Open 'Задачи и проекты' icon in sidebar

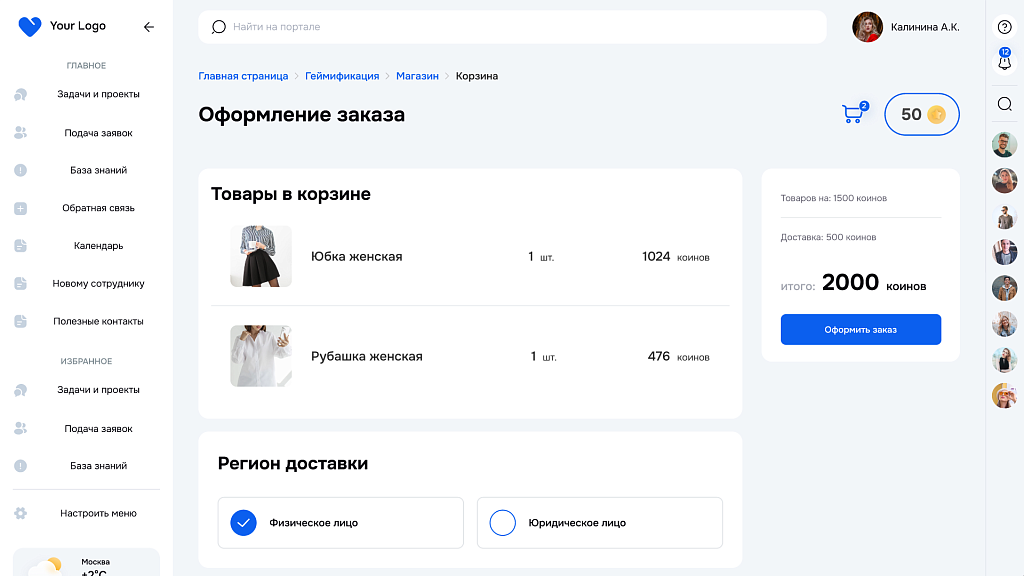pos(20,94)
